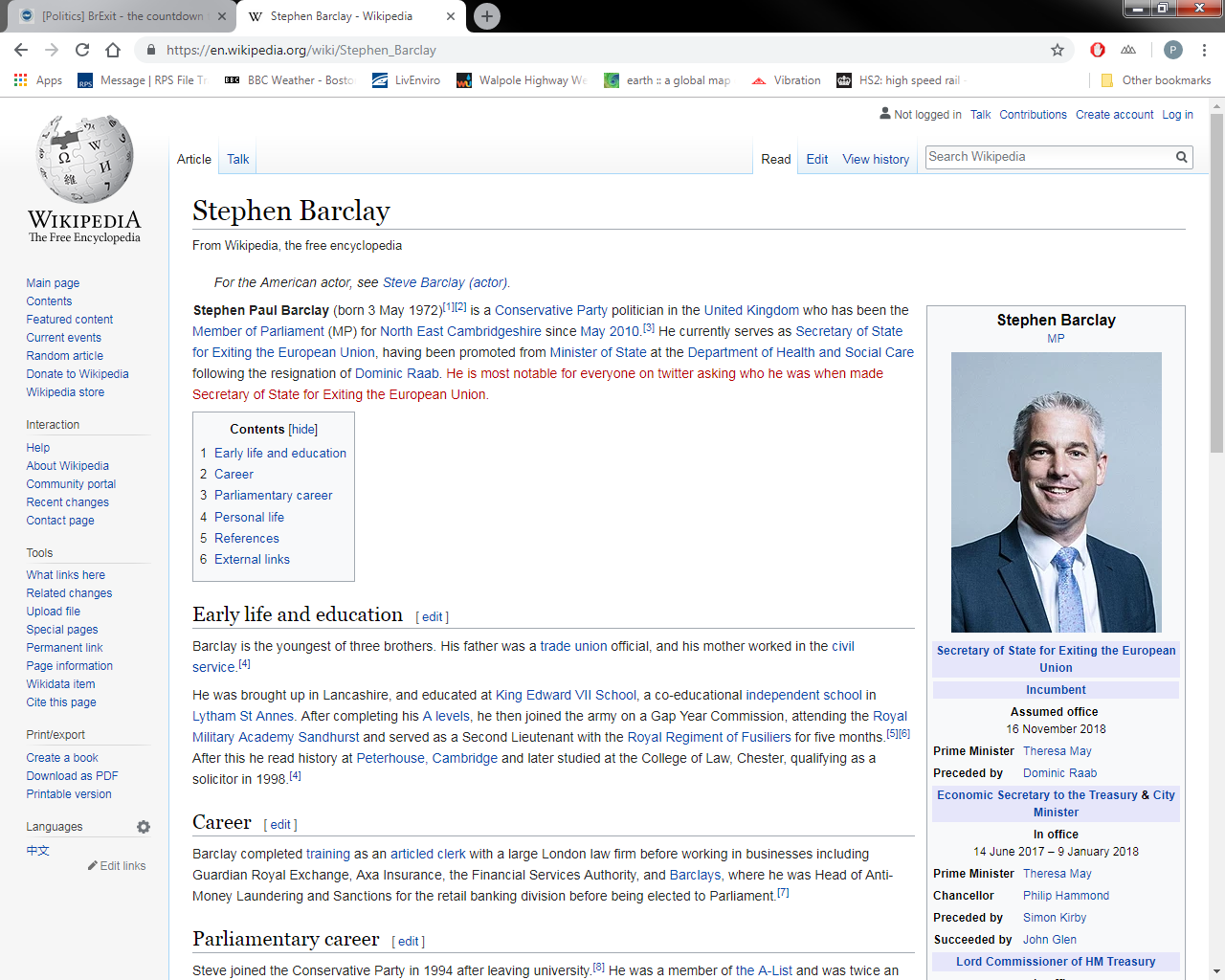Click the search magnifier icon
This screenshot has width=1225, height=980.
[1182, 157]
